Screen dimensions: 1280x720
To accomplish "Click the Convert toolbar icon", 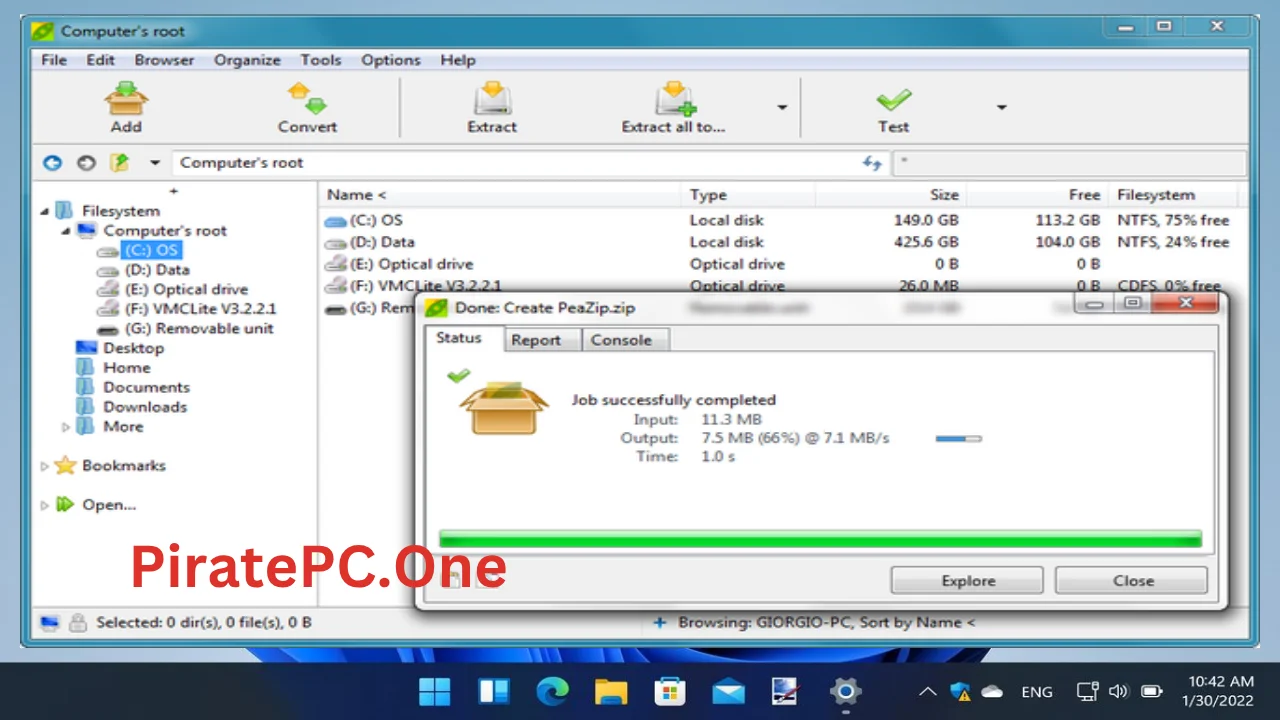I will [307, 98].
